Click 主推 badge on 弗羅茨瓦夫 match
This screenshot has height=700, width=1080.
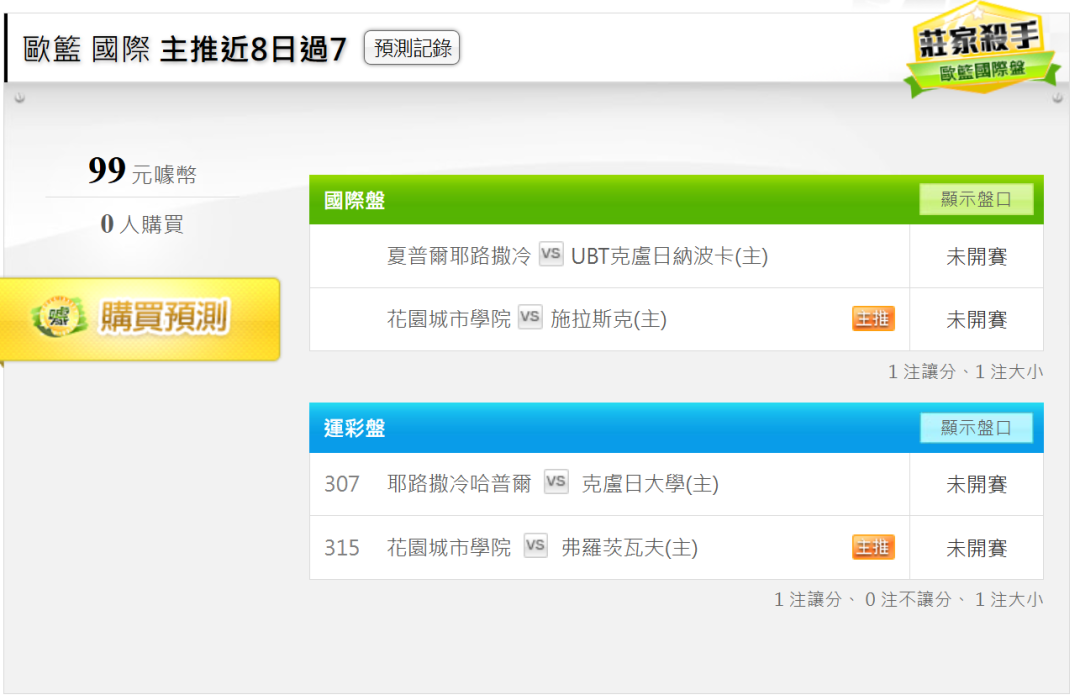873,547
